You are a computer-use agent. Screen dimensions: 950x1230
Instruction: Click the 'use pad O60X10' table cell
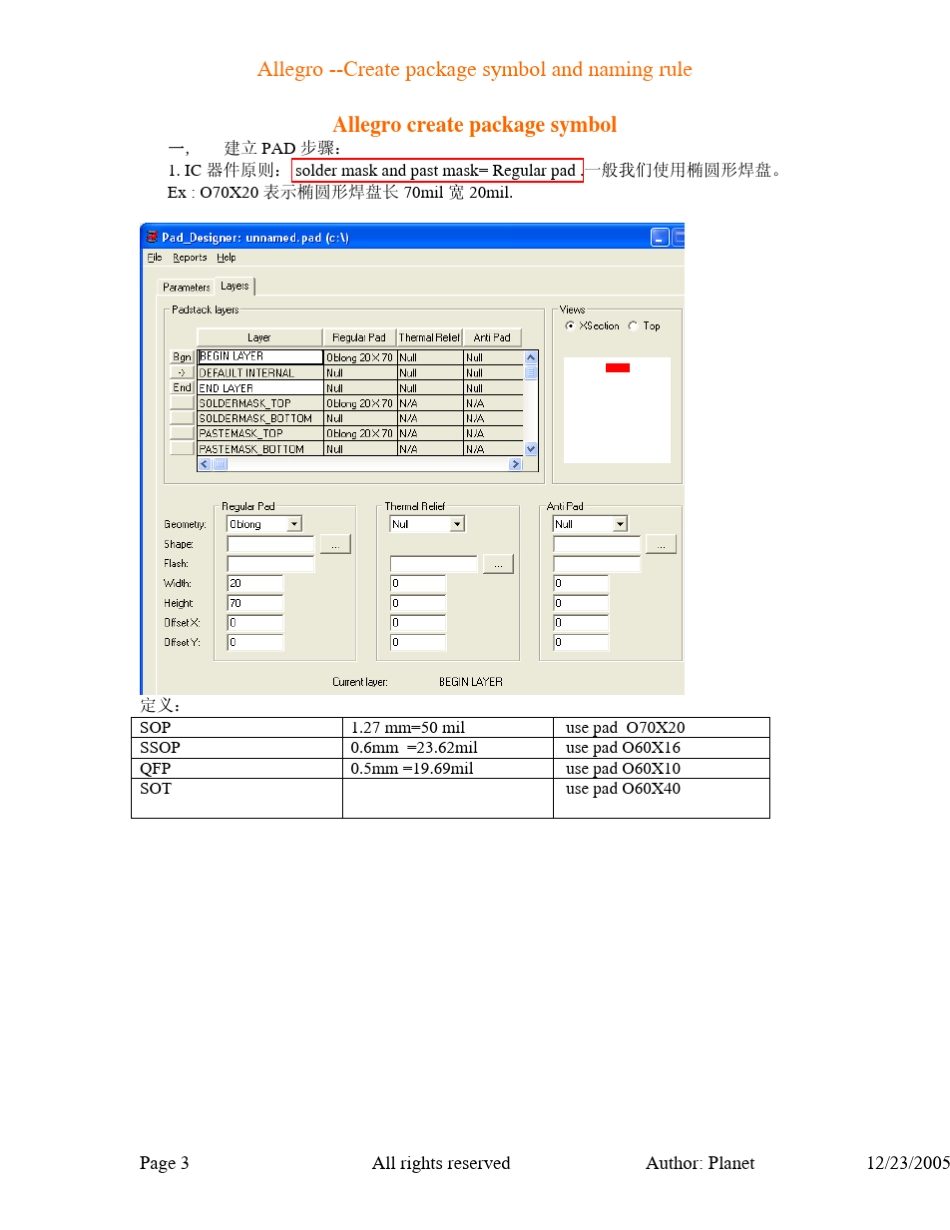661,768
